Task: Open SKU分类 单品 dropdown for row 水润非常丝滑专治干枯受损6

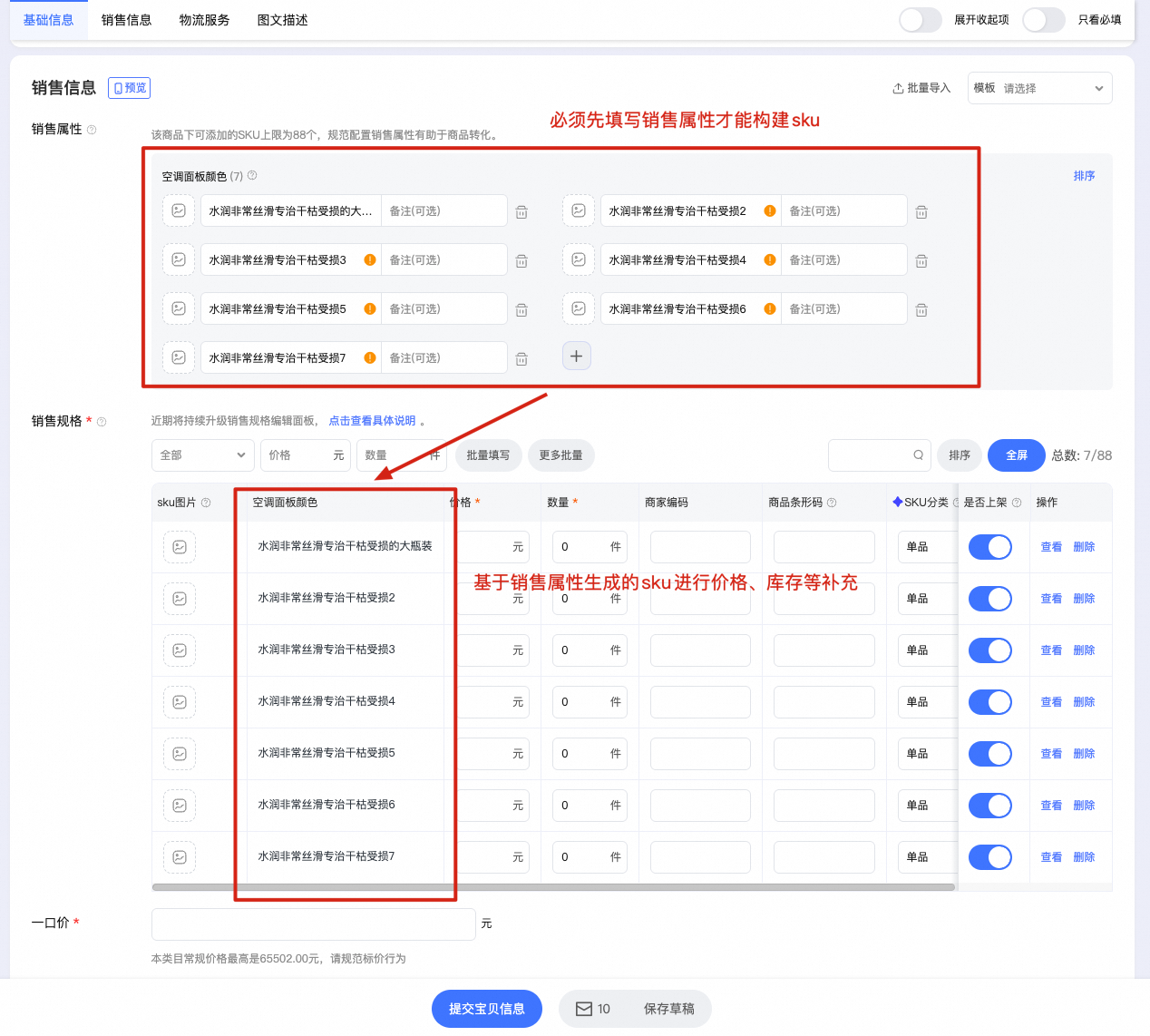Action: [x=927, y=806]
